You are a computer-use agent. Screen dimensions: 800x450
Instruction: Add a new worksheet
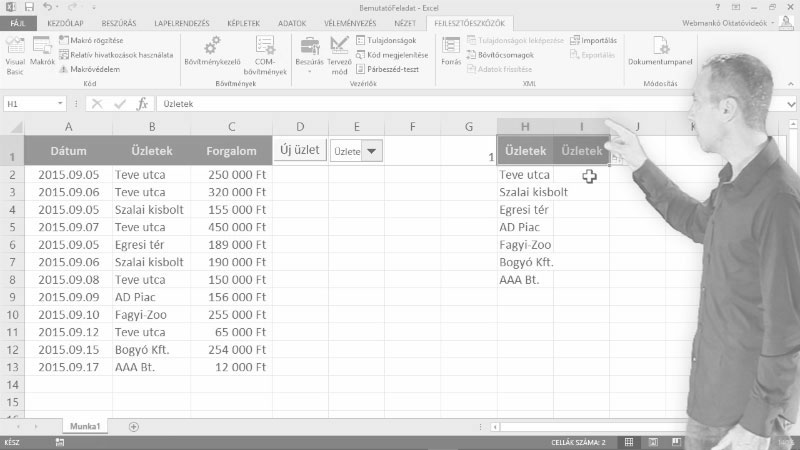(x=134, y=427)
